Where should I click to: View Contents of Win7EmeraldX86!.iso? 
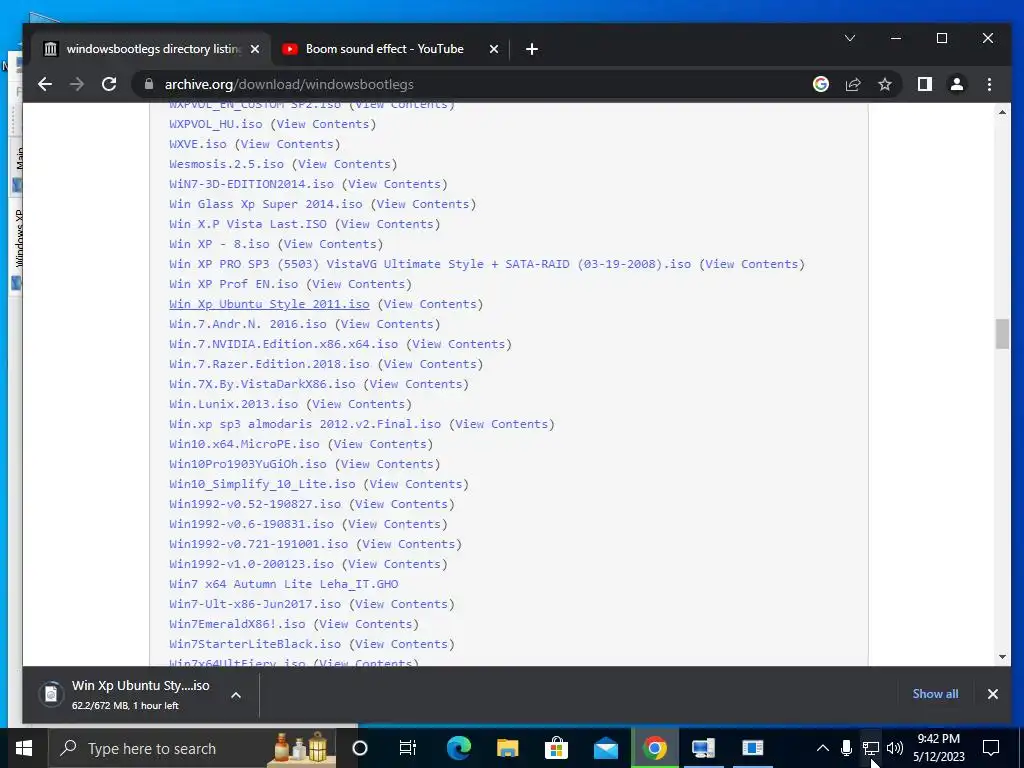pyautogui.click(x=366, y=624)
